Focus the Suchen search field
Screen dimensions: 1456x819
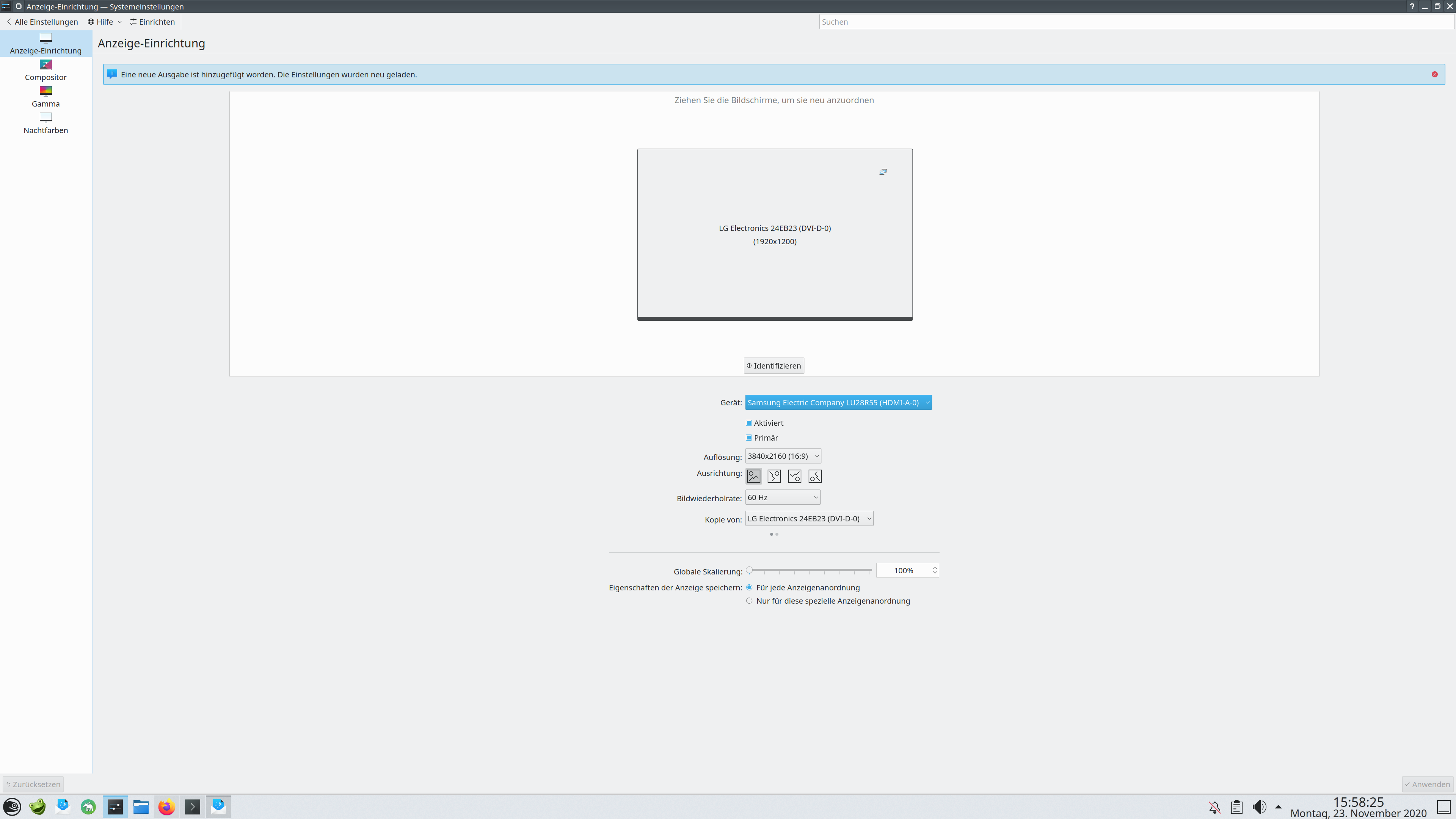1136,22
